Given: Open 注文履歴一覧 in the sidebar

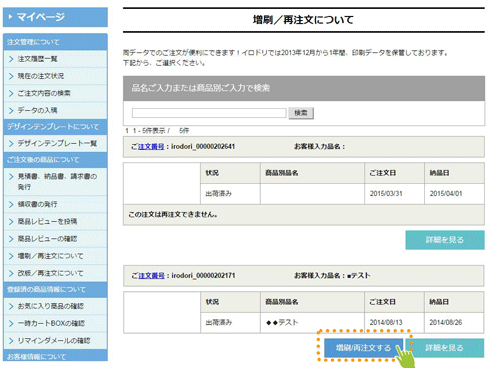Looking at the screenshot, I should coord(55,59).
